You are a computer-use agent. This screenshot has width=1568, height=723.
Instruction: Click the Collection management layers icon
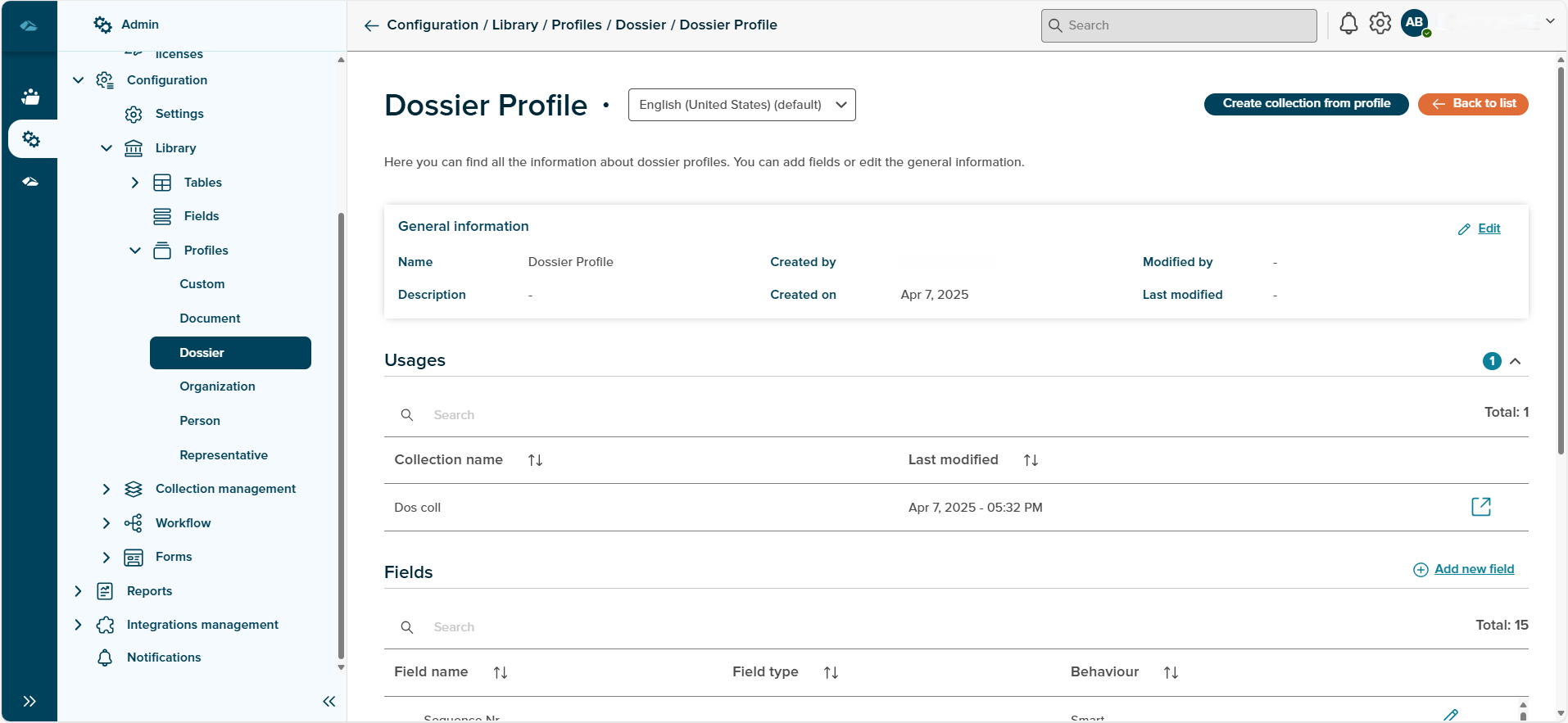pos(134,489)
